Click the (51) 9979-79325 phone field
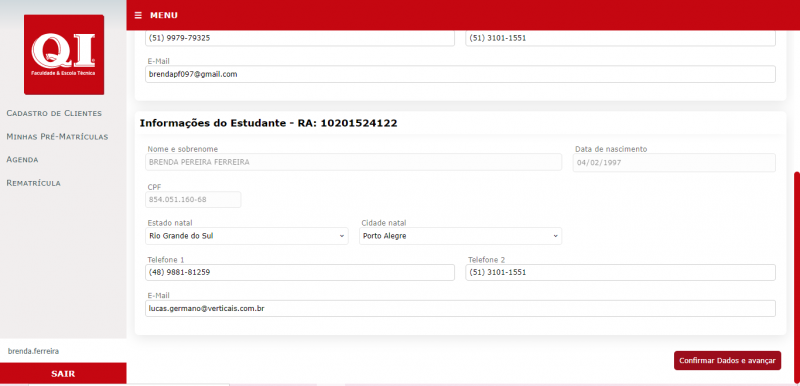The height and width of the screenshot is (386, 800). coord(300,38)
